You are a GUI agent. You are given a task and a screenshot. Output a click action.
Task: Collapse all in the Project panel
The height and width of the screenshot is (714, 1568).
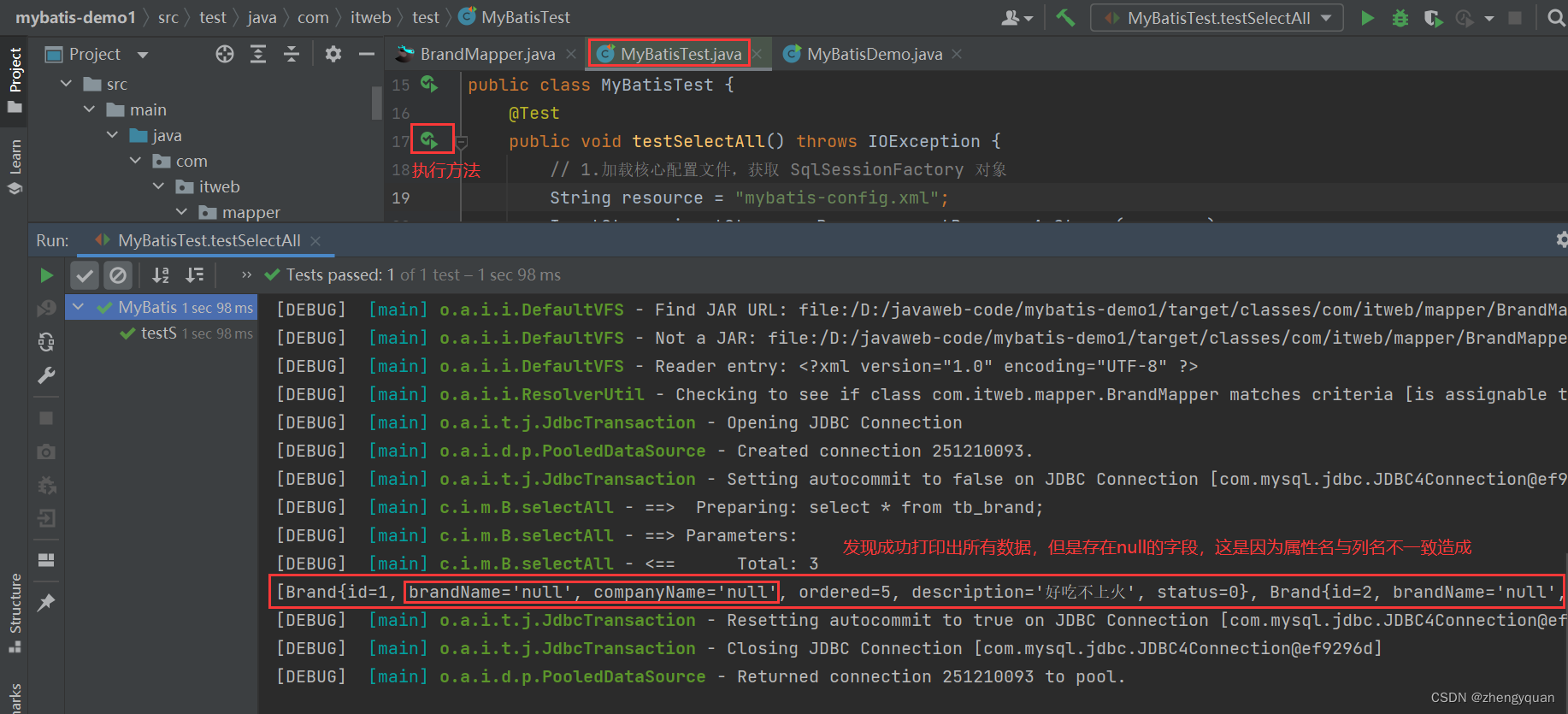292,54
